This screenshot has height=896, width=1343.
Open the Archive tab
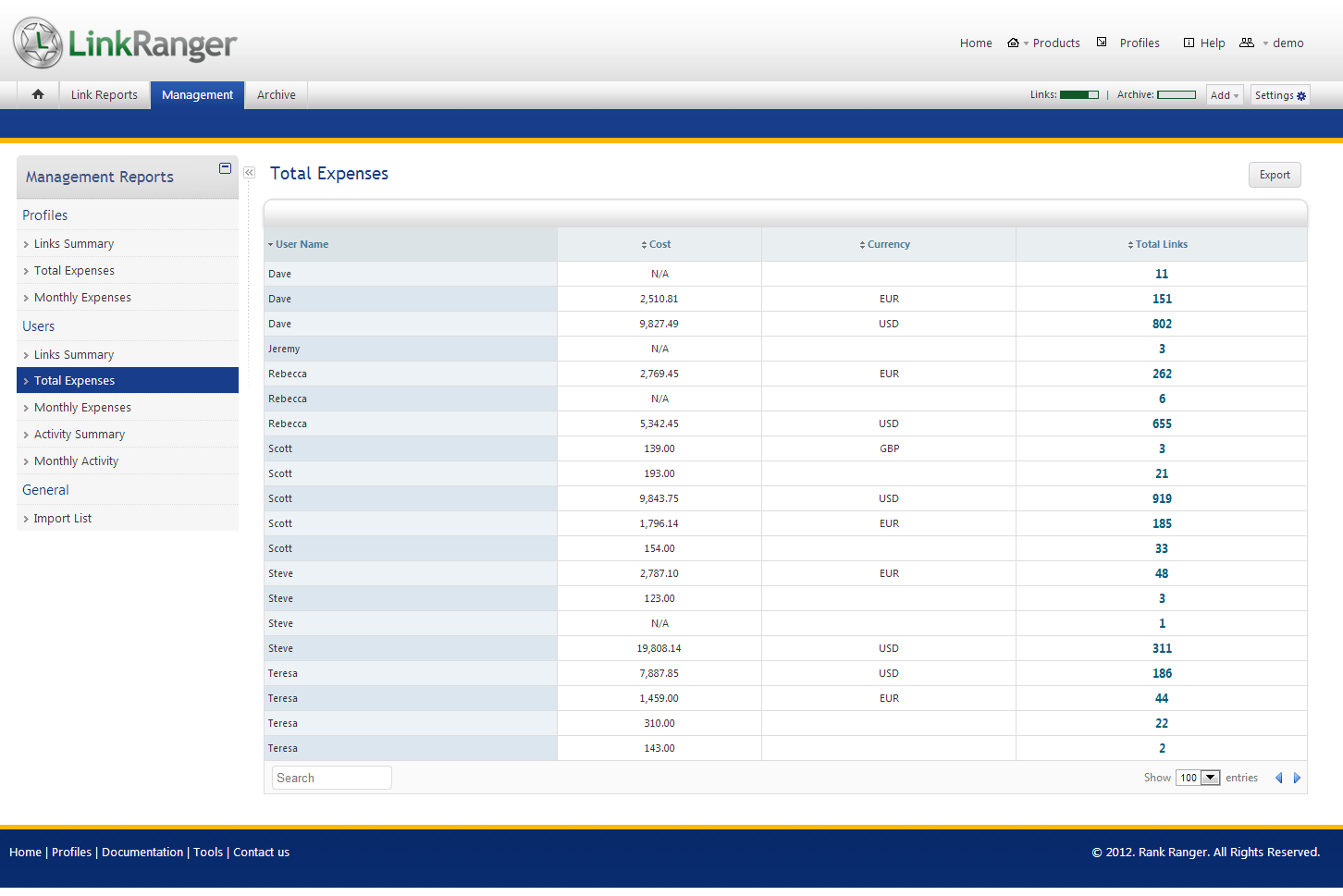click(x=276, y=94)
